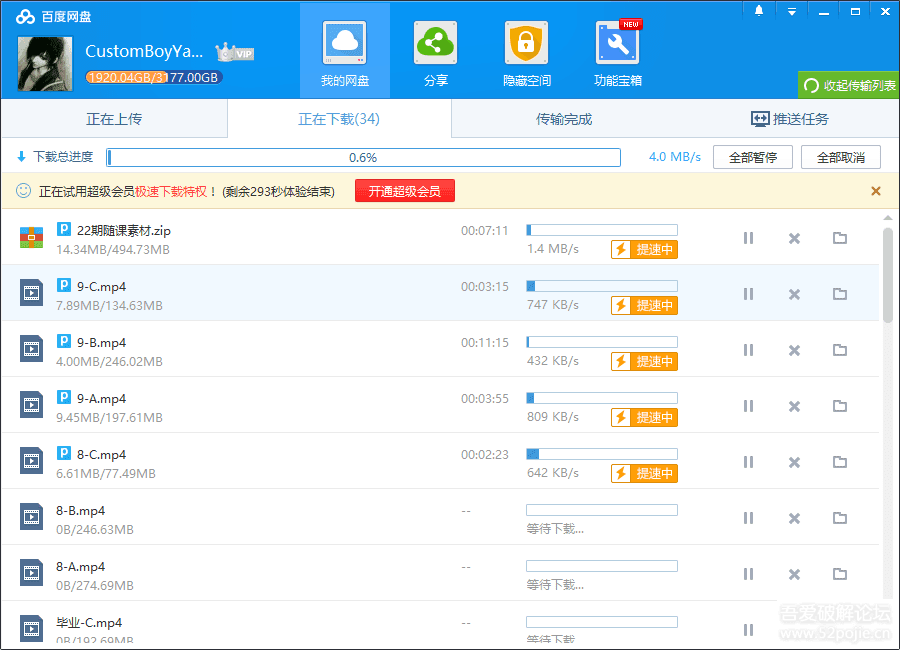Switch to the 正在上传 tab

click(x=114, y=119)
